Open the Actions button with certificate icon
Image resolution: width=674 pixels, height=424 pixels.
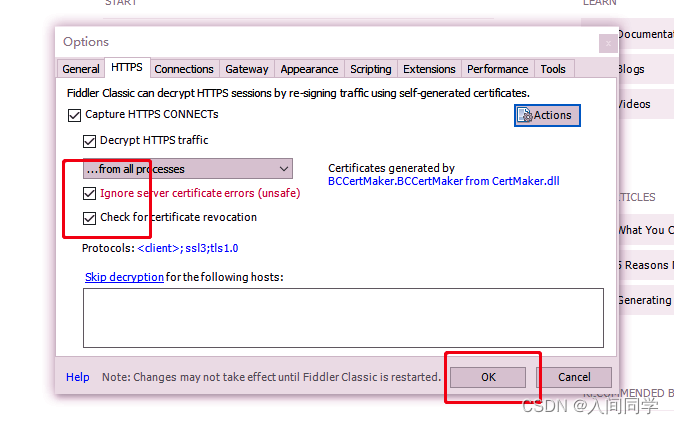coord(547,115)
